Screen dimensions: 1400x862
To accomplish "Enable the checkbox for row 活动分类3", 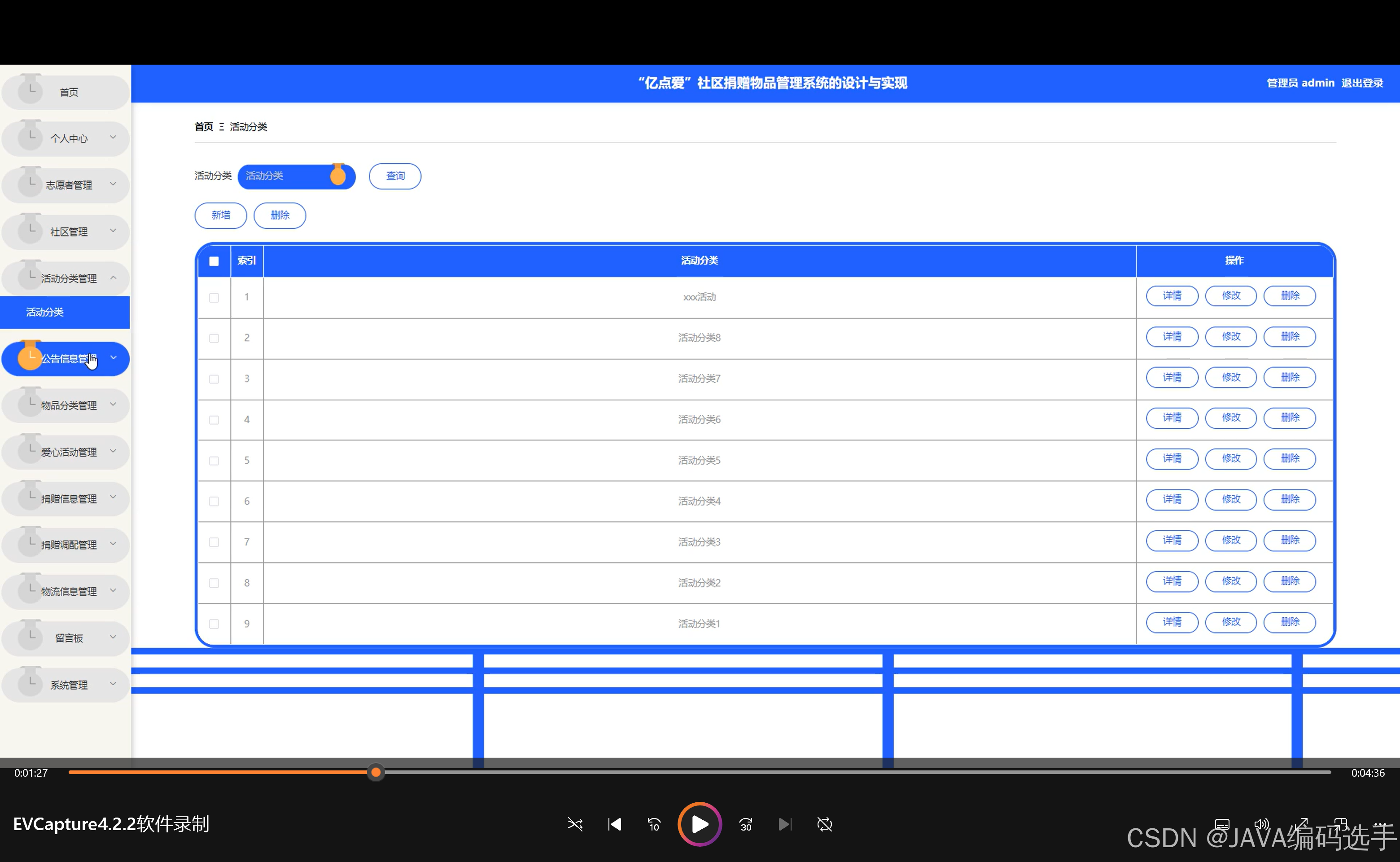I will 214,542.
